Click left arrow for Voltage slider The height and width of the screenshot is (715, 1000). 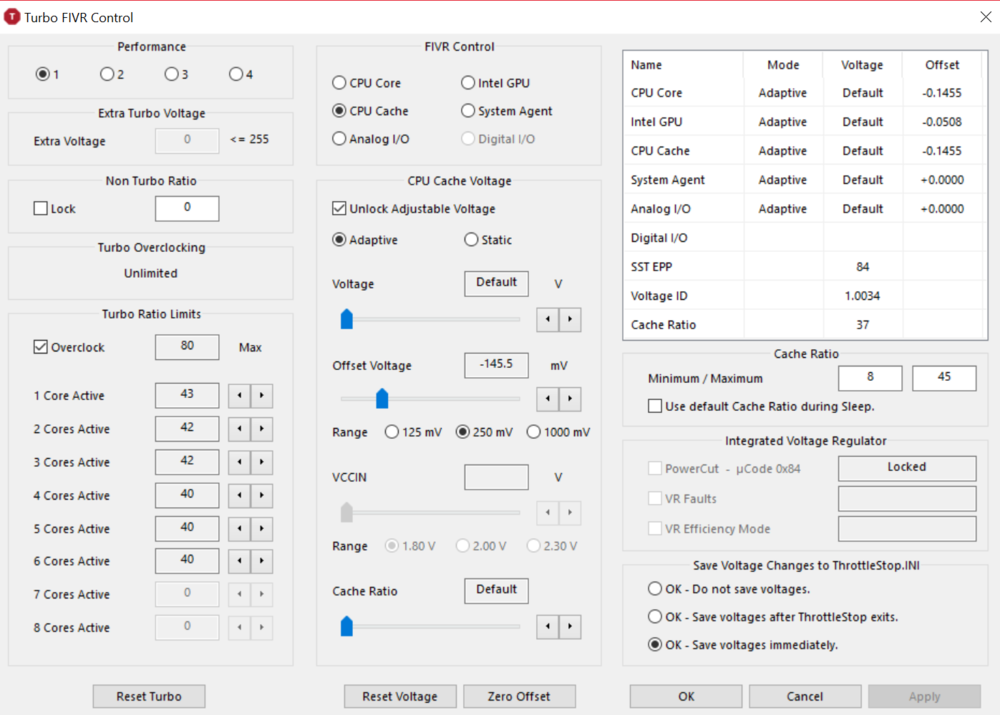point(548,319)
